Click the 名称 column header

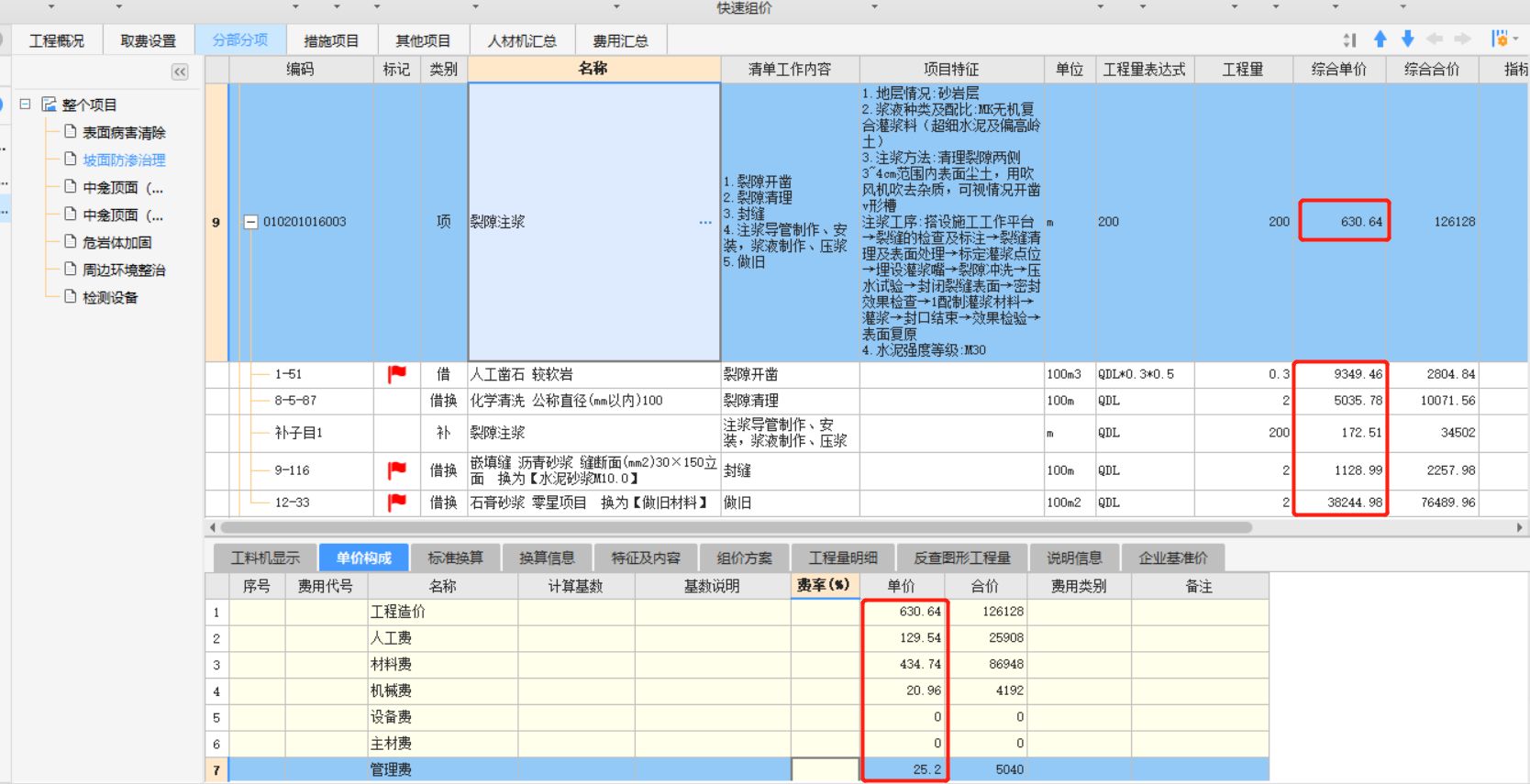pyautogui.click(x=593, y=69)
